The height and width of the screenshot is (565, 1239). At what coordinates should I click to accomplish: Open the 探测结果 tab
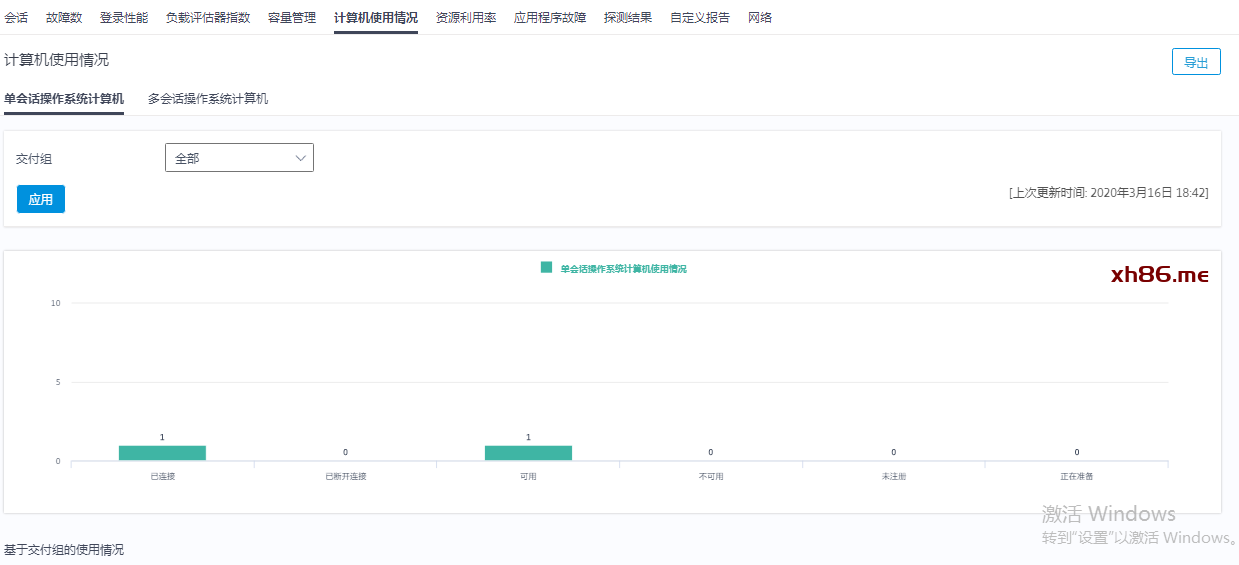point(628,18)
